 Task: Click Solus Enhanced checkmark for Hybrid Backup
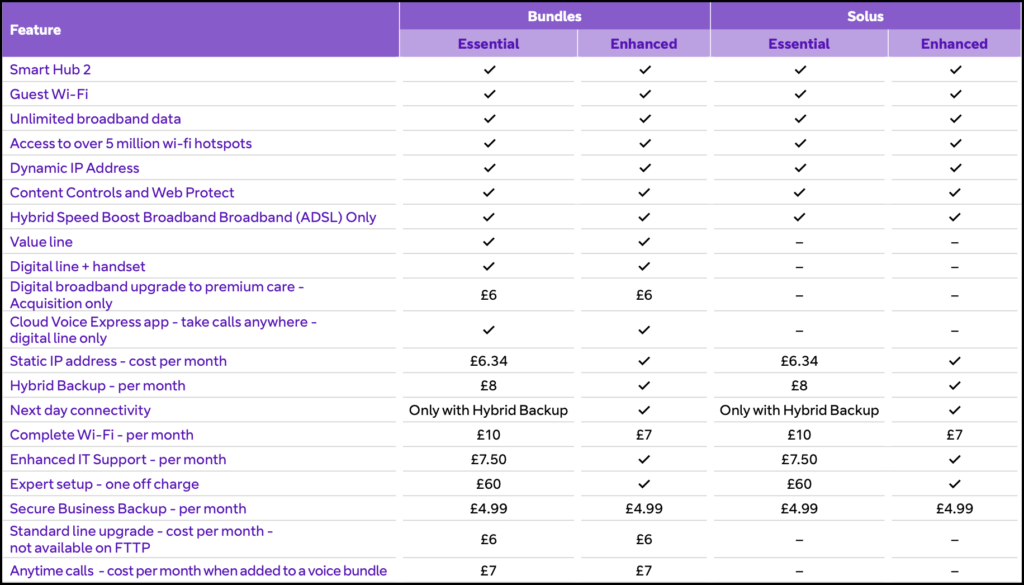coord(955,386)
